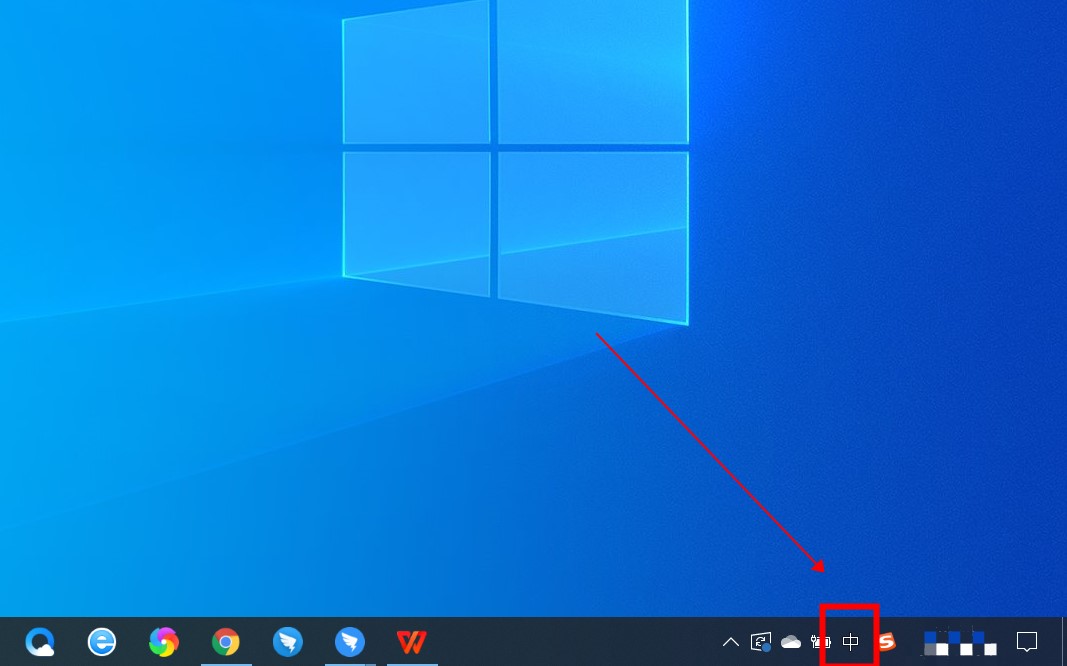Open the QQ Browser taskbar icon
Viewport: 1067px width, 666px height.
[x=40, y=641]
